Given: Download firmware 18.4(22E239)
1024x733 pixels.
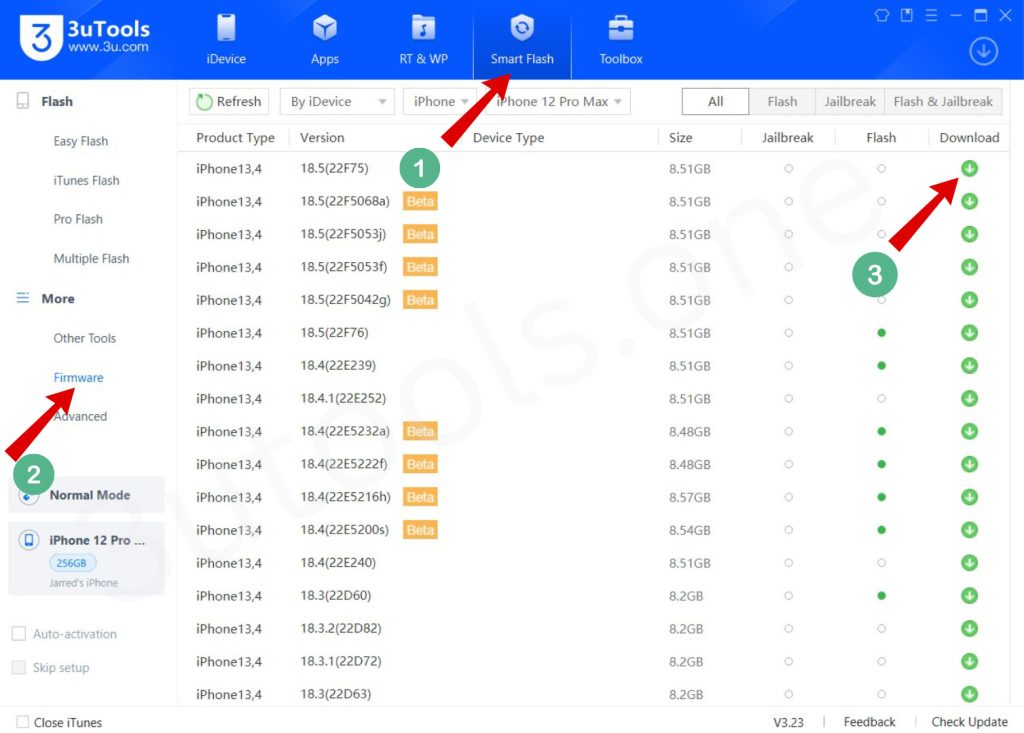Looking at the screenshot, I should 969,365.
